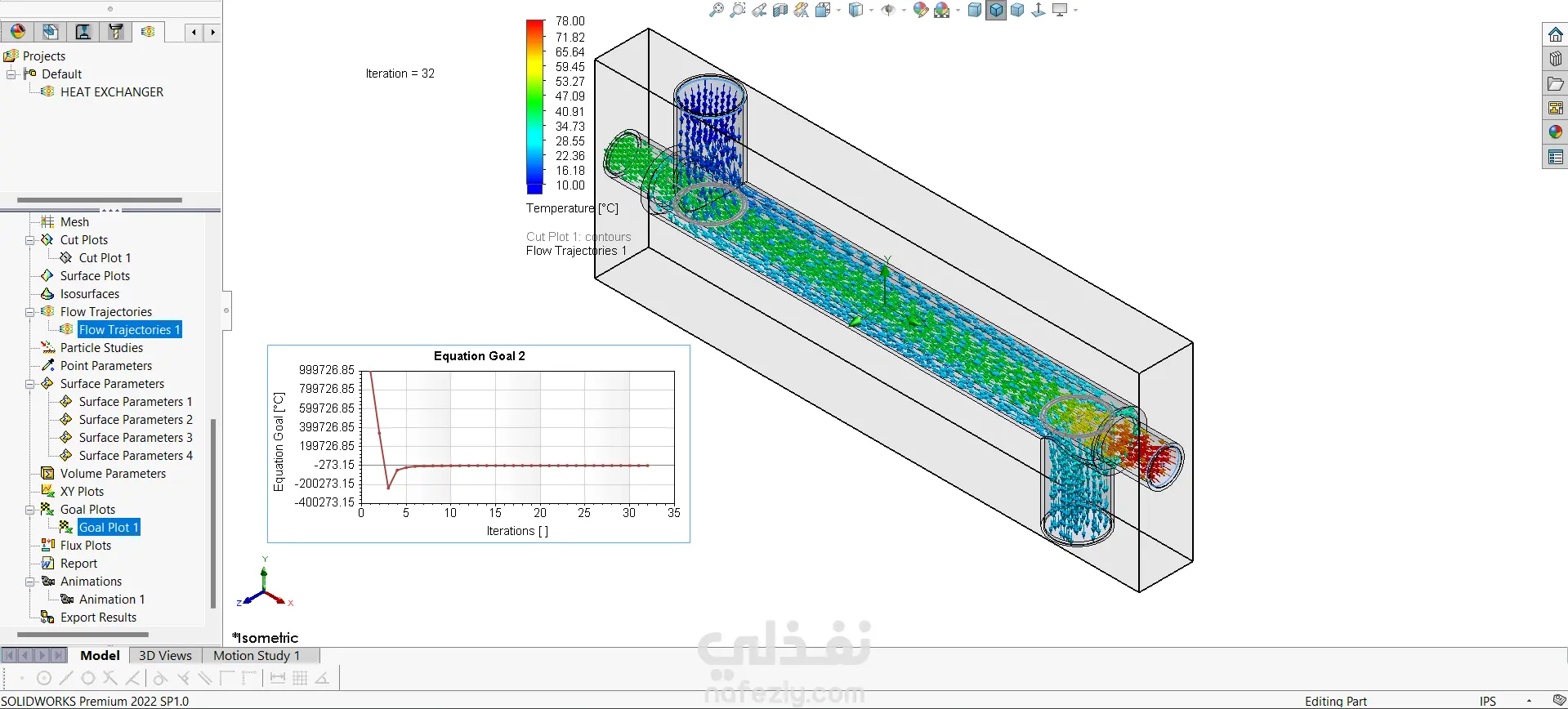This screenshot has width=1568, height=709.
Task: Switch to the DisplayManager appearance tab
Action: click(x=18, y=32)
